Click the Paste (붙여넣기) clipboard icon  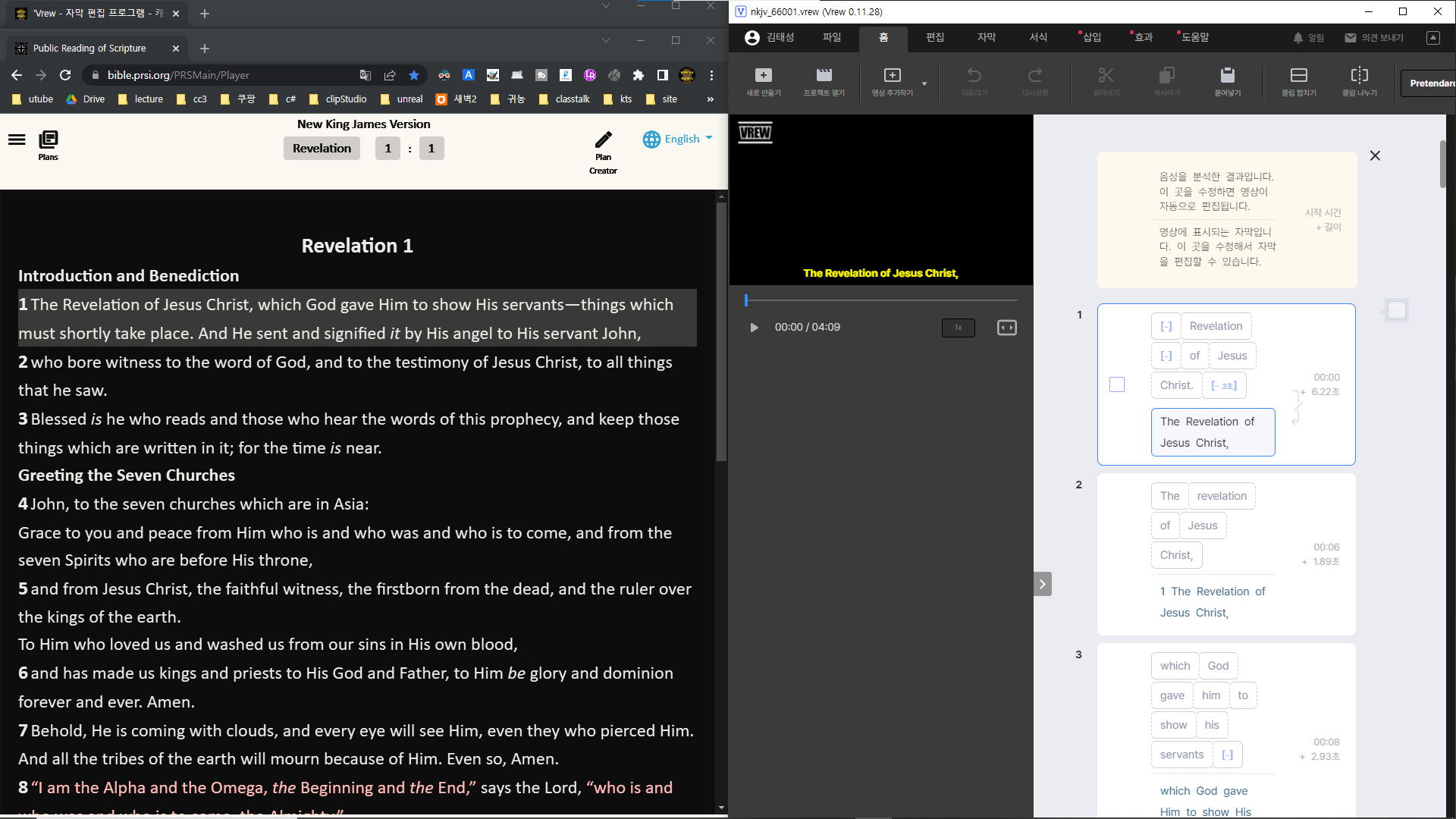1227,76
